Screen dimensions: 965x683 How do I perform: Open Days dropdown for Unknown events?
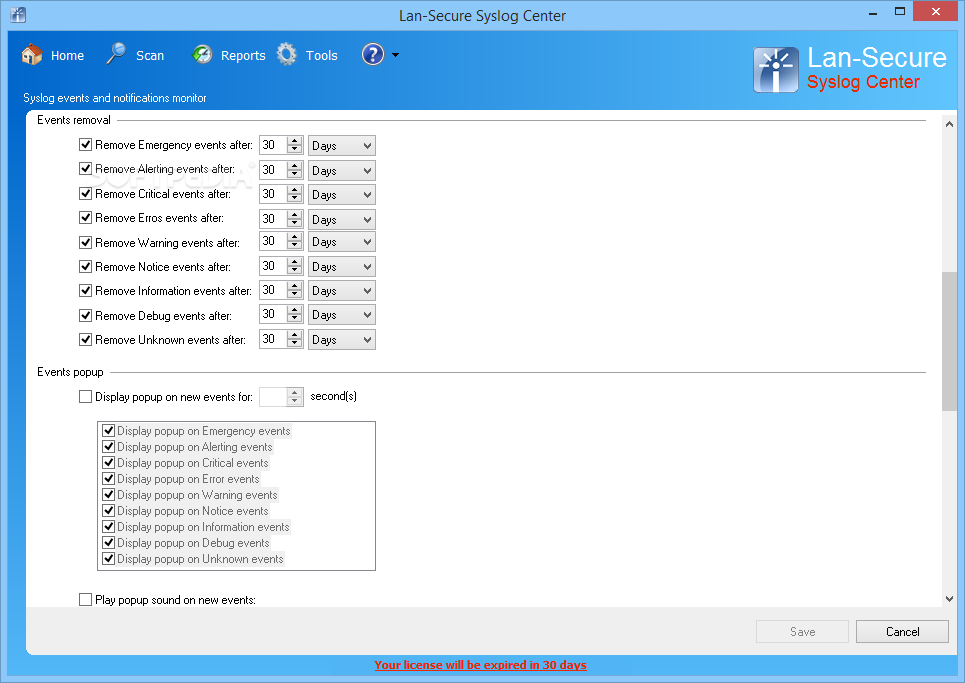[342, 340]
